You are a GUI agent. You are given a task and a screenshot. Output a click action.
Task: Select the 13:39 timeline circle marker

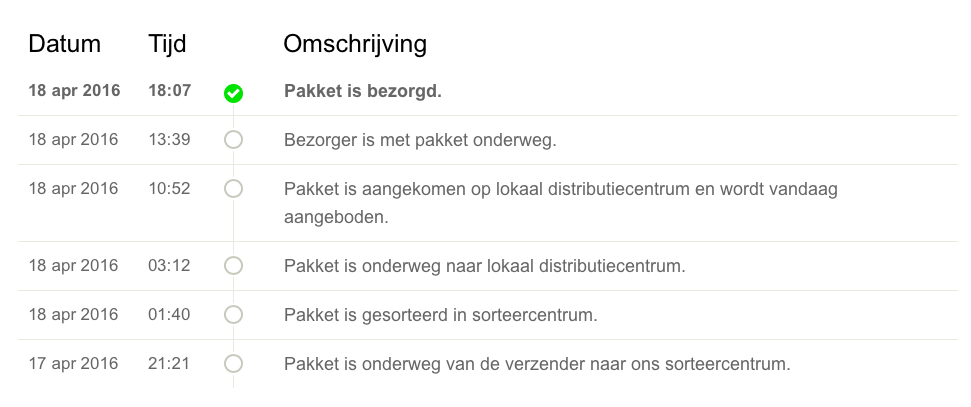(233, 140)
